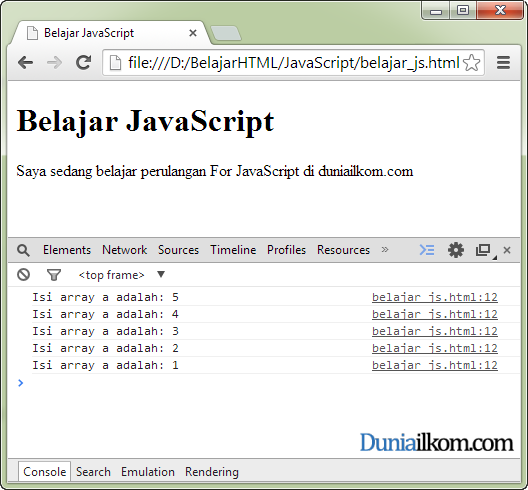Switch to the Network tab
The width and height of the screenshot is (528, 490).
point(125,250)
